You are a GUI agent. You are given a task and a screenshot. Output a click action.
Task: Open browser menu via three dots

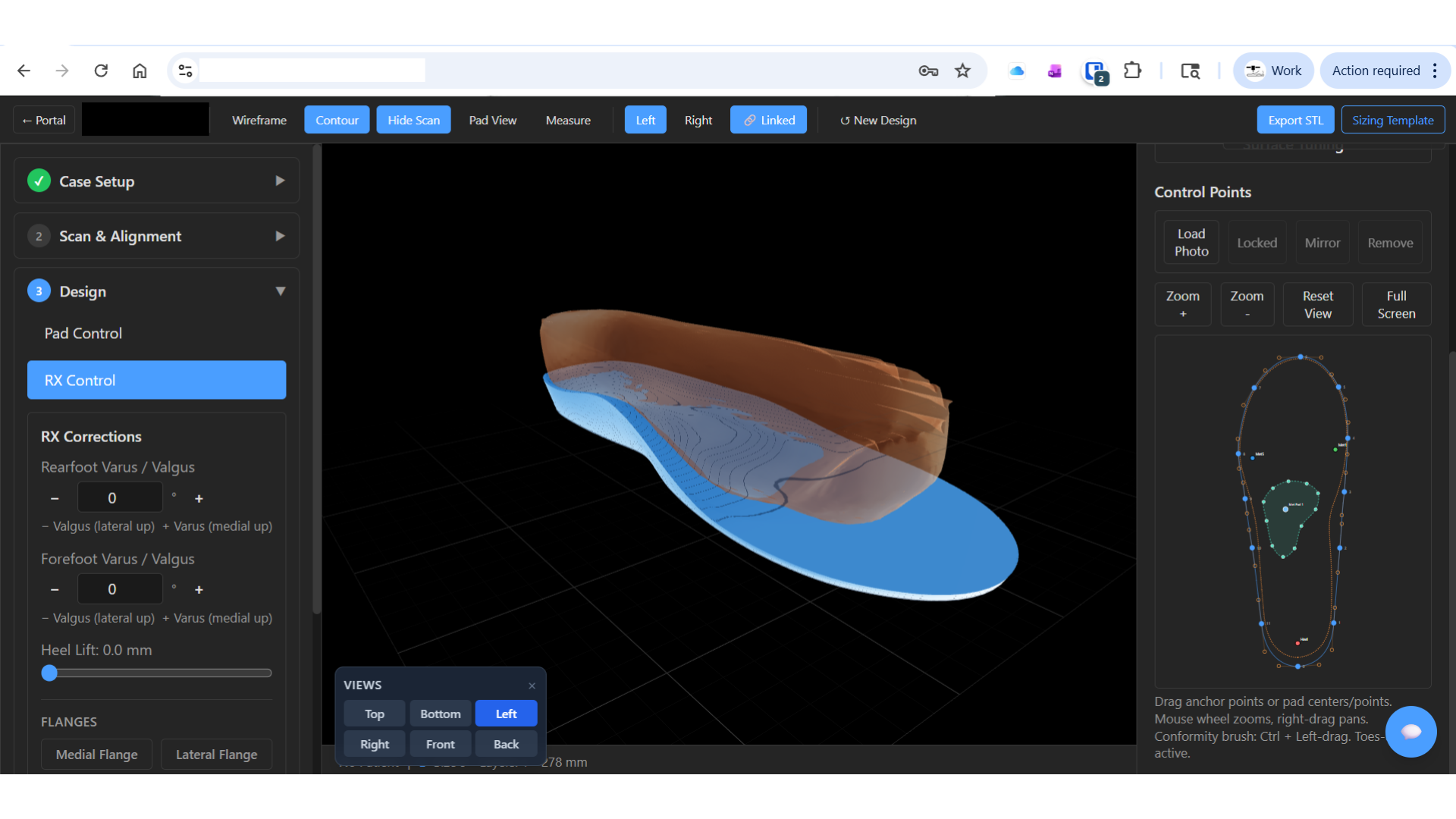pos(1435,71)
